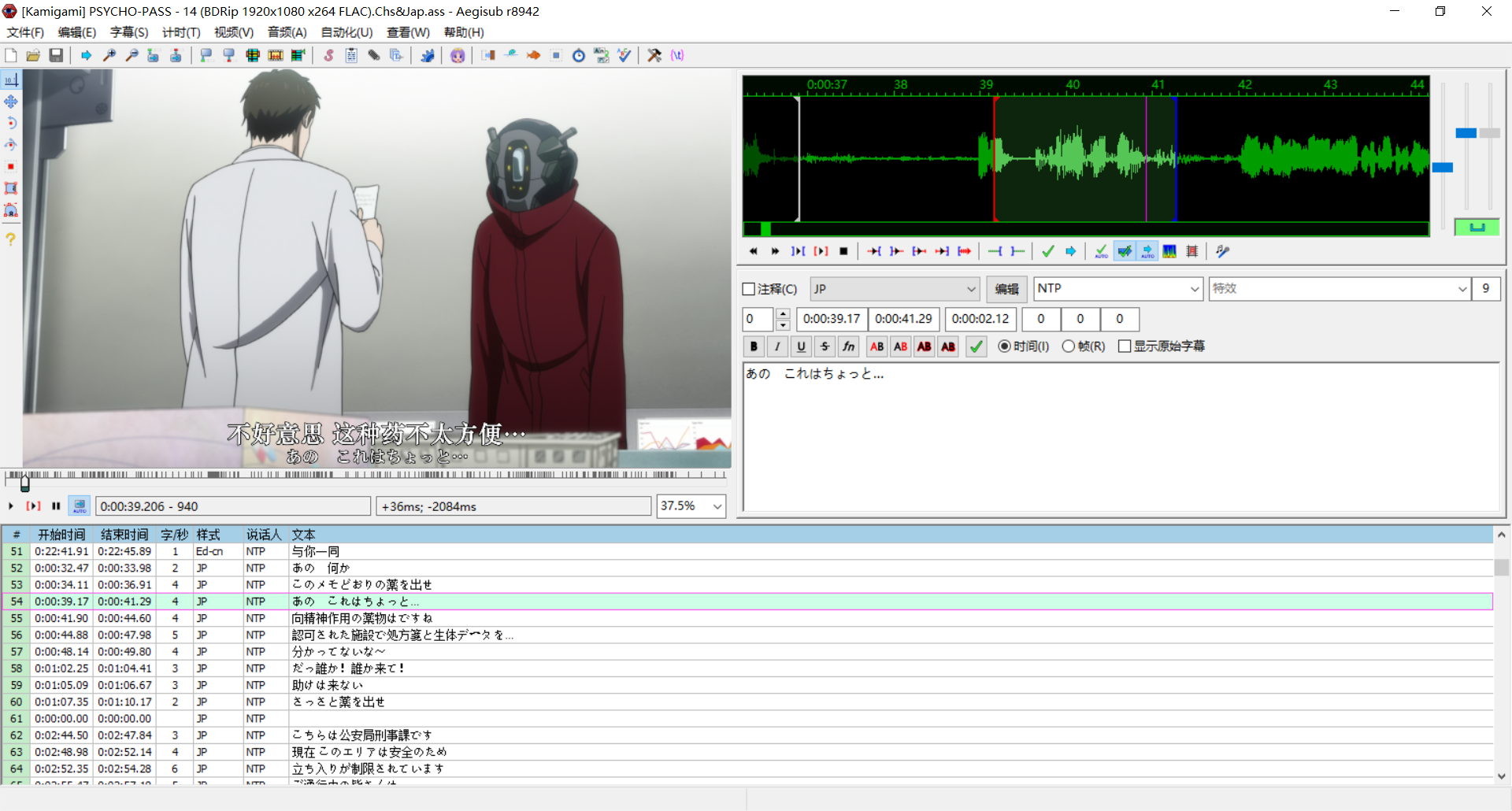Open the Translation Assistant icon
This screenshot has height=811, width=1512.
coord(602,55)
